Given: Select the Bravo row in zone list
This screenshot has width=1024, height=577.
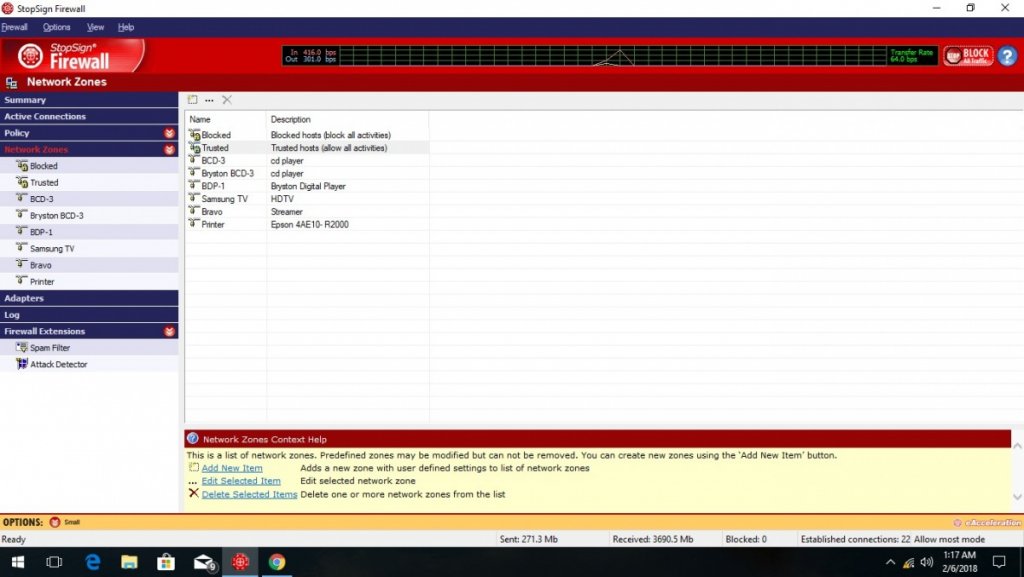Looking at the screenshot, I should 308,211.
